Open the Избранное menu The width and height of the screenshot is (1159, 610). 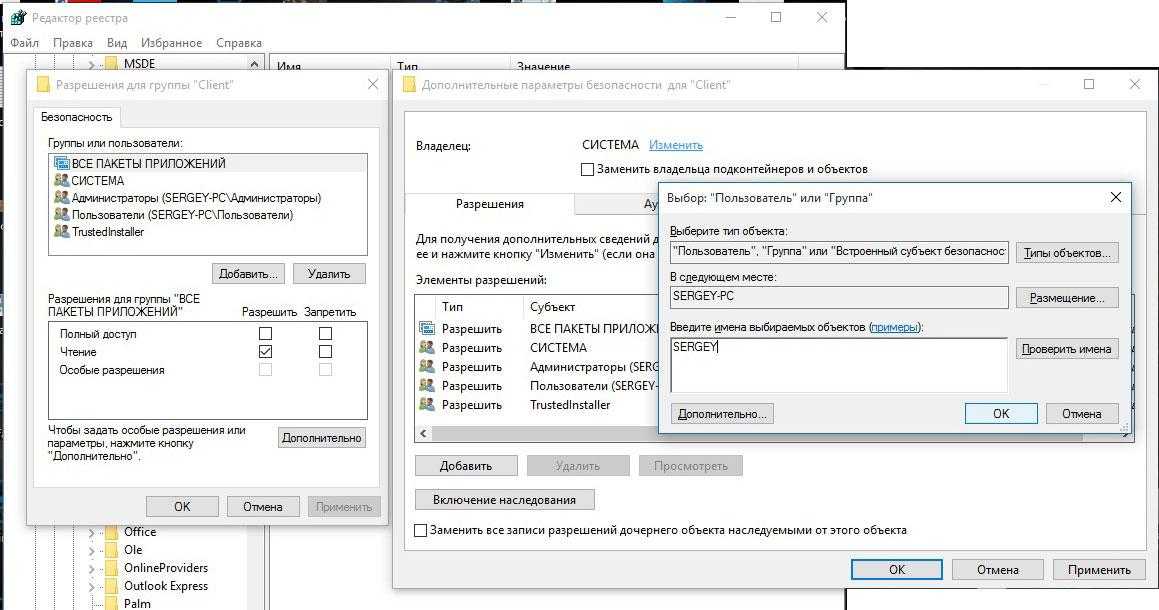(171, 43)
